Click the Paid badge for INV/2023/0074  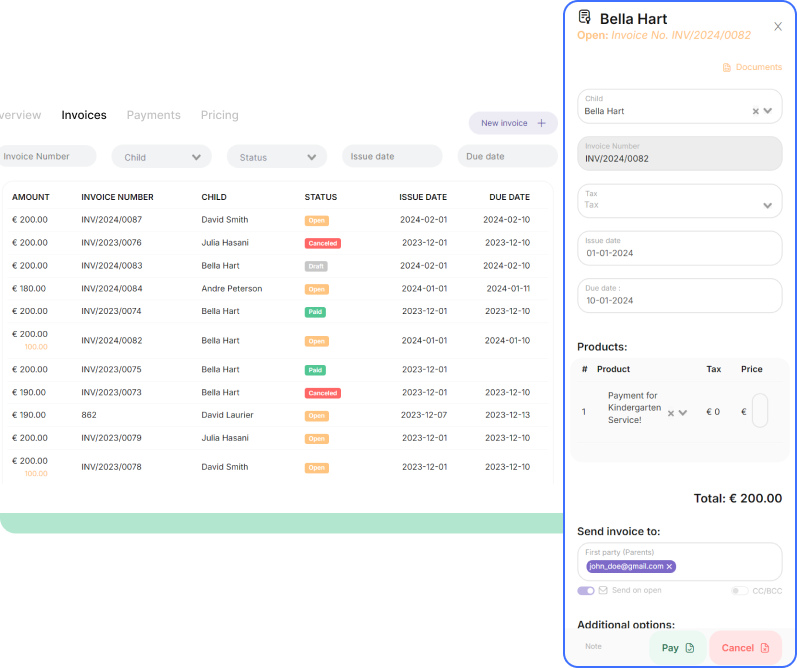point(315,312)
